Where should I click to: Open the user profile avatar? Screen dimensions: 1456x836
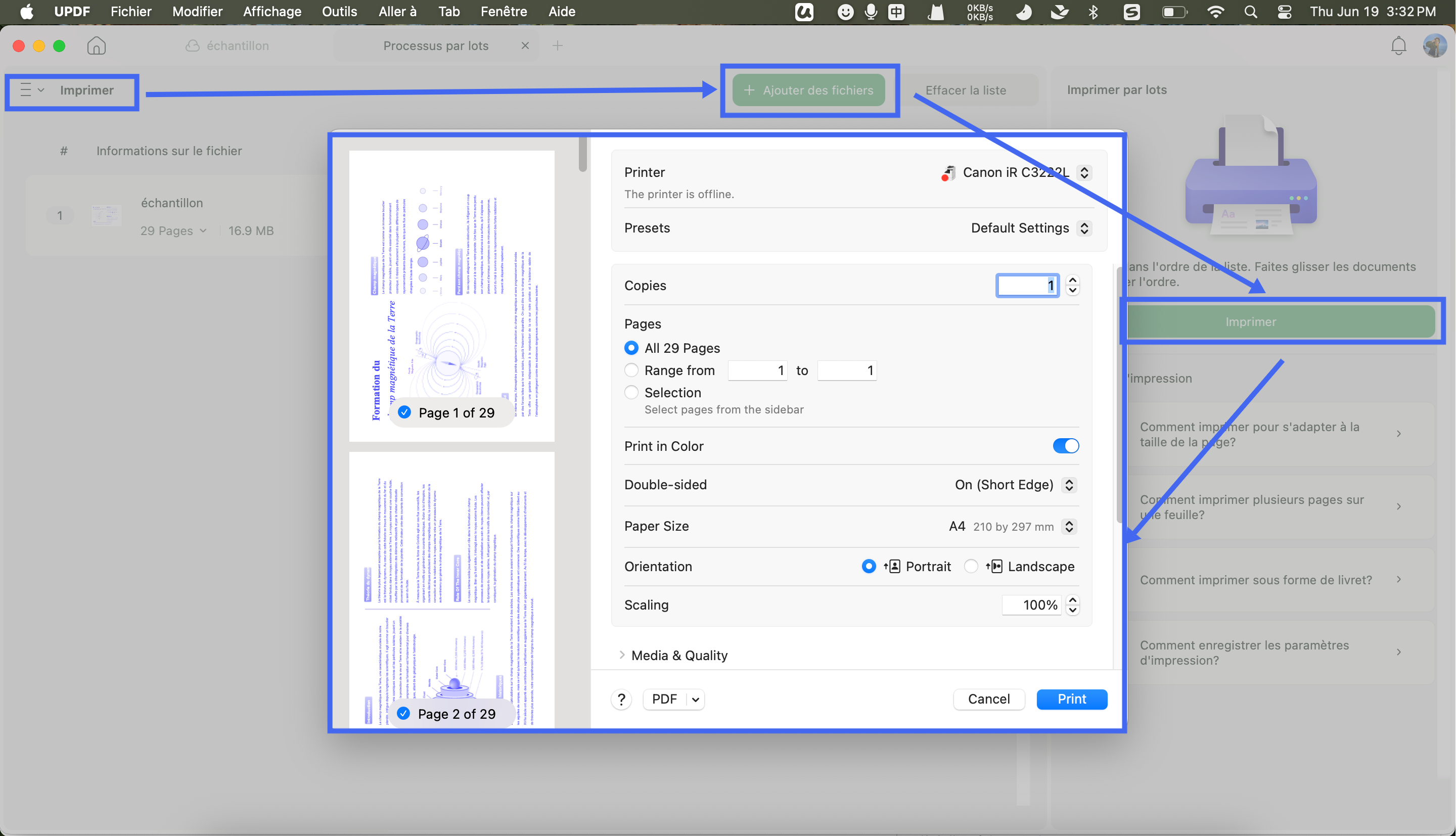(1434, 45)
